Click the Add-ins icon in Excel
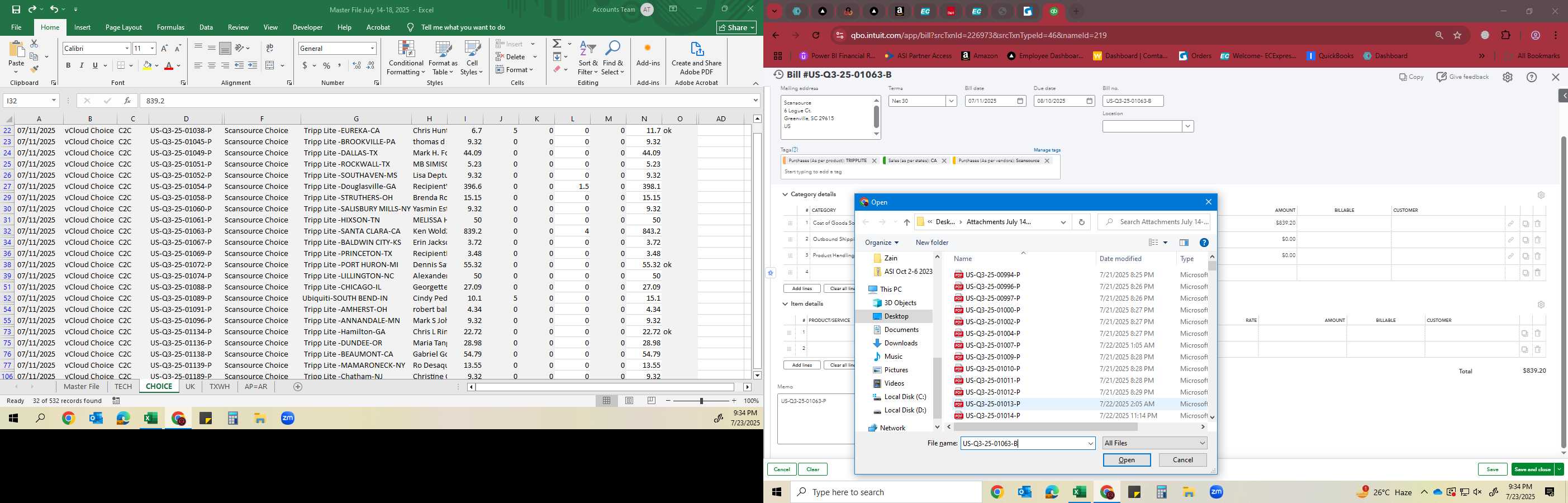The image size is (1568, 503). (x=648, y=54)
